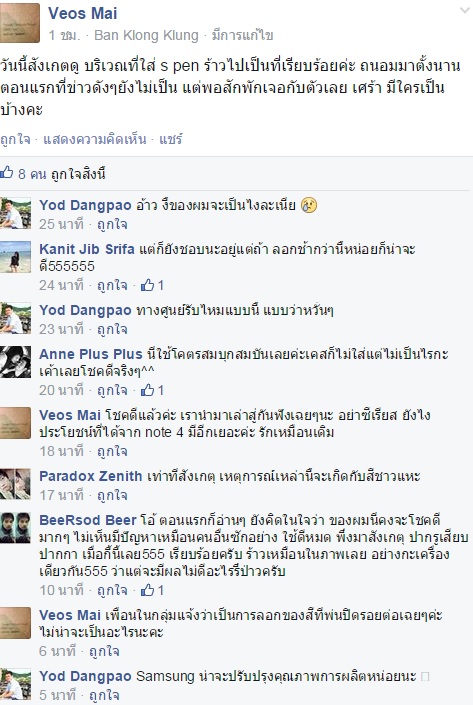473x705 pixels.
Task: Click like-count thumb on Kanit Jib Srifa comment
Action: 147,285
